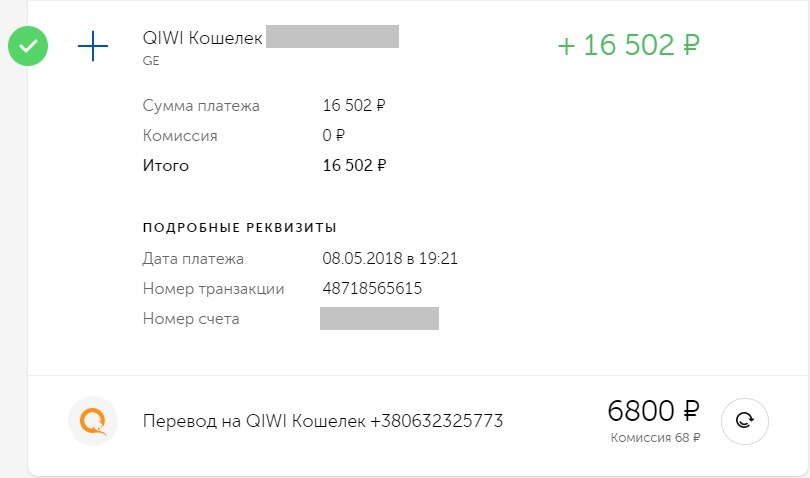
Task: Click the GE label under the title
Action: [151, 60]
